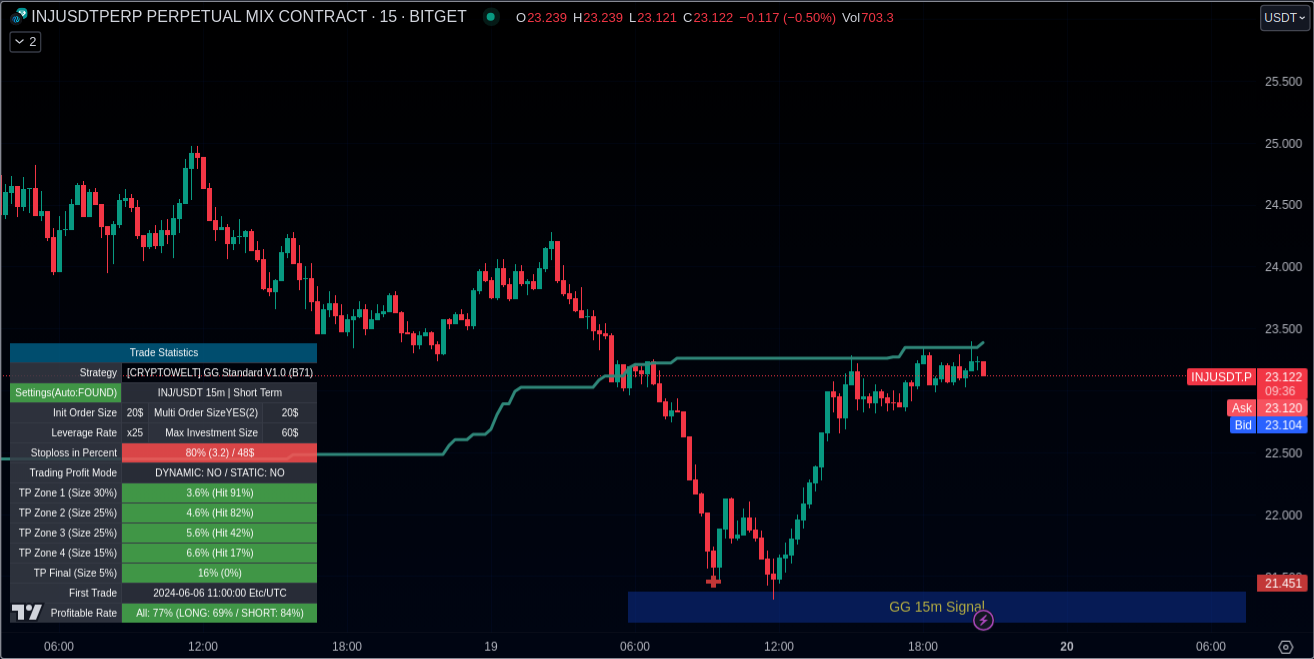Viewport: 1314px width, 659px height.
Task: Click the red cross marker on chart low
Action: pos(713,581)
